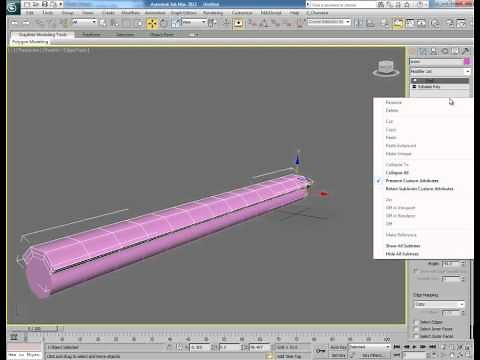This screenshot has width=480, height=360.
Task: Switch to Motion command panel tab
Action: pyautogui.click(x=445, y=51)
